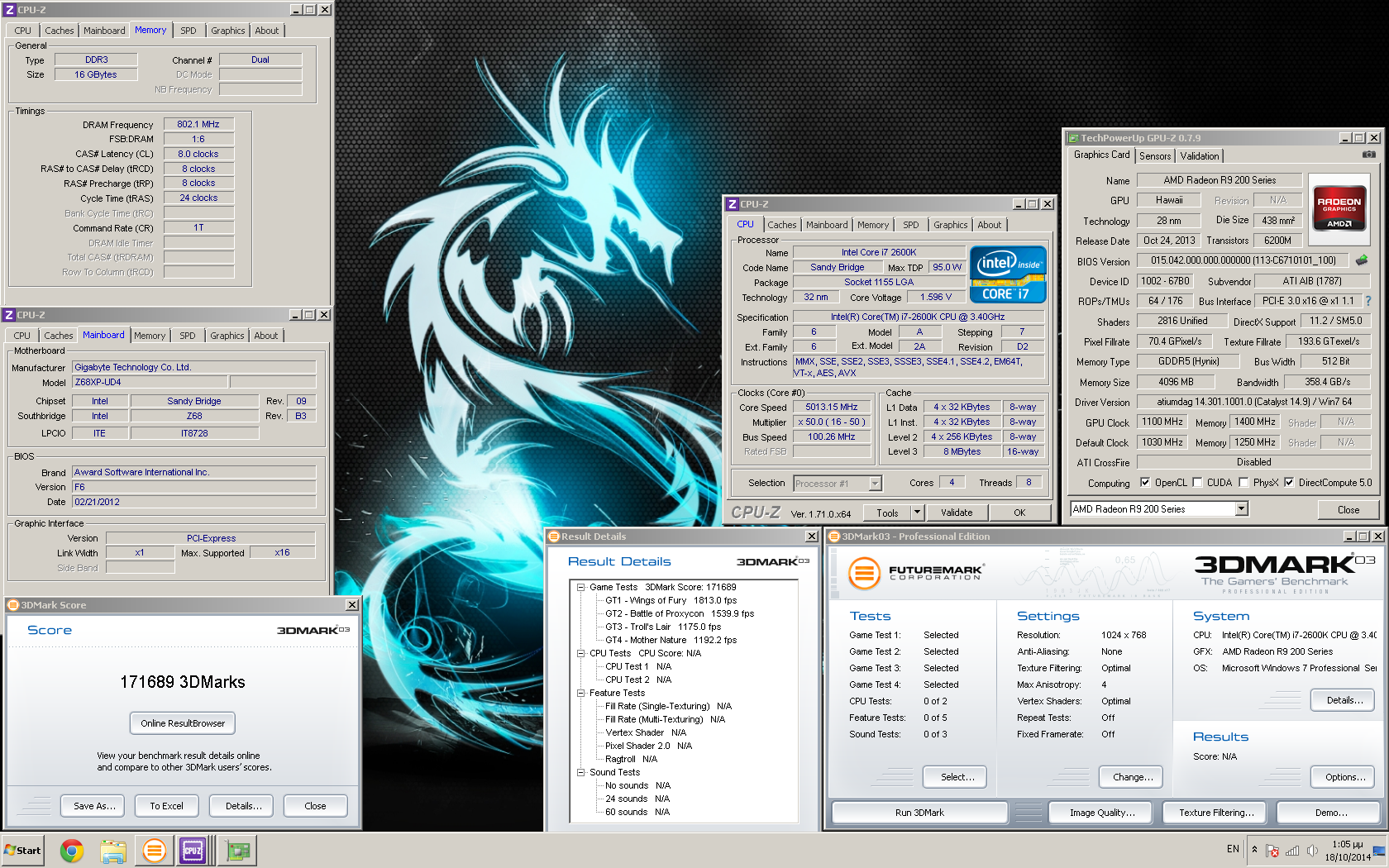Click the Core Speed value 5013.15 MHz
The image size is (1389, 868).
click(832, 408)
